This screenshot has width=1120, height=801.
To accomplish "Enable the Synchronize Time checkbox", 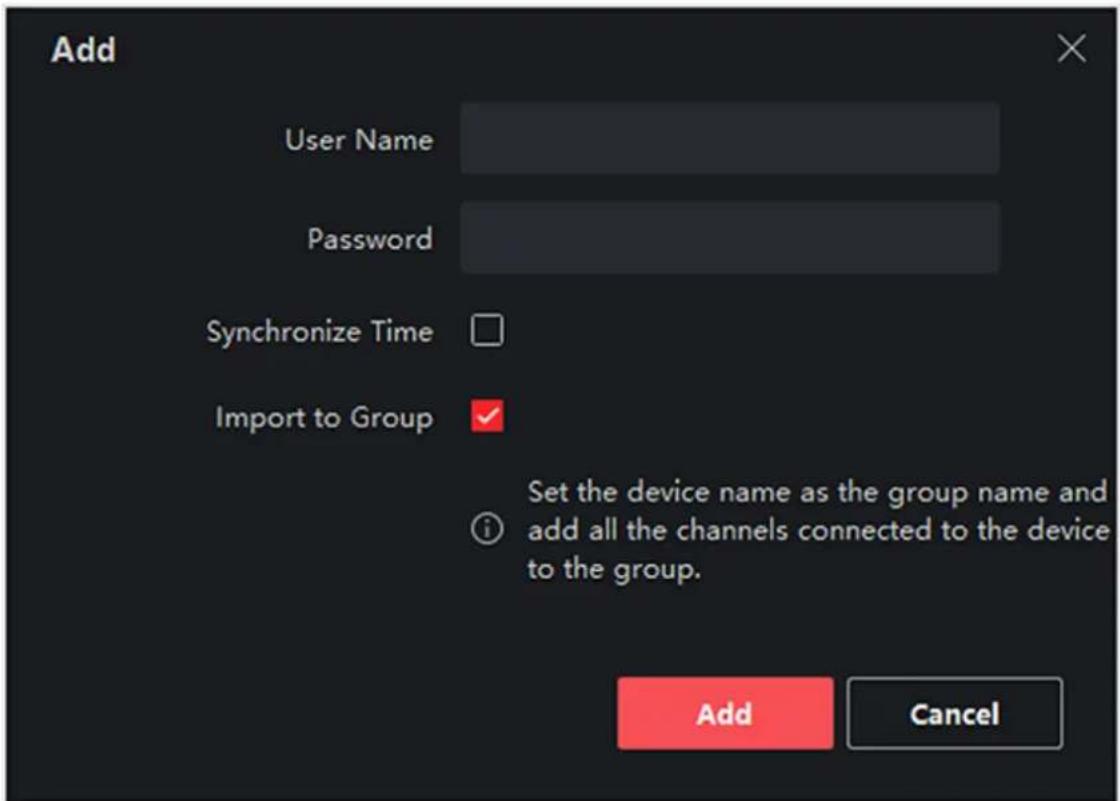I will (487, 330).
